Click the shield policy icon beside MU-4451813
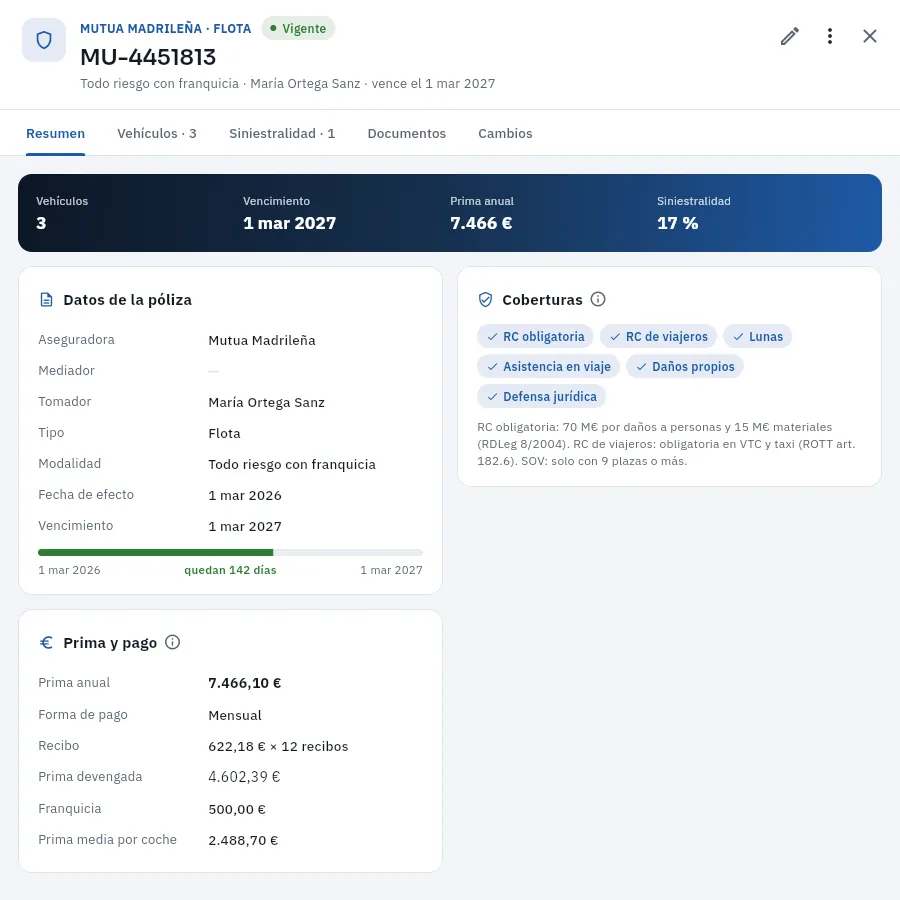 point(44,40)
